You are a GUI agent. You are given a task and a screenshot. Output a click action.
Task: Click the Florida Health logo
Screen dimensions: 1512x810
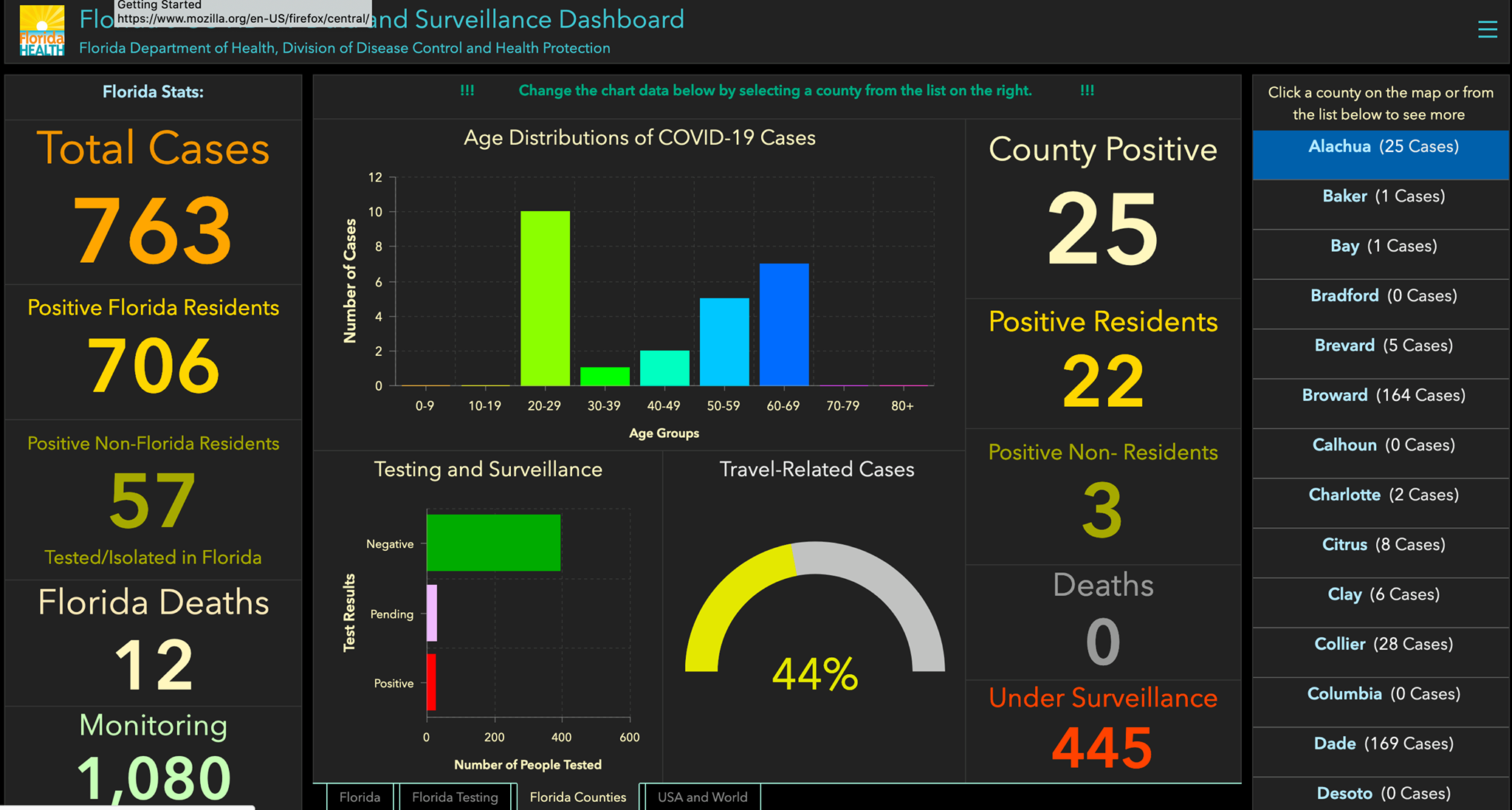pyautogui.click(x=42, y=30)
